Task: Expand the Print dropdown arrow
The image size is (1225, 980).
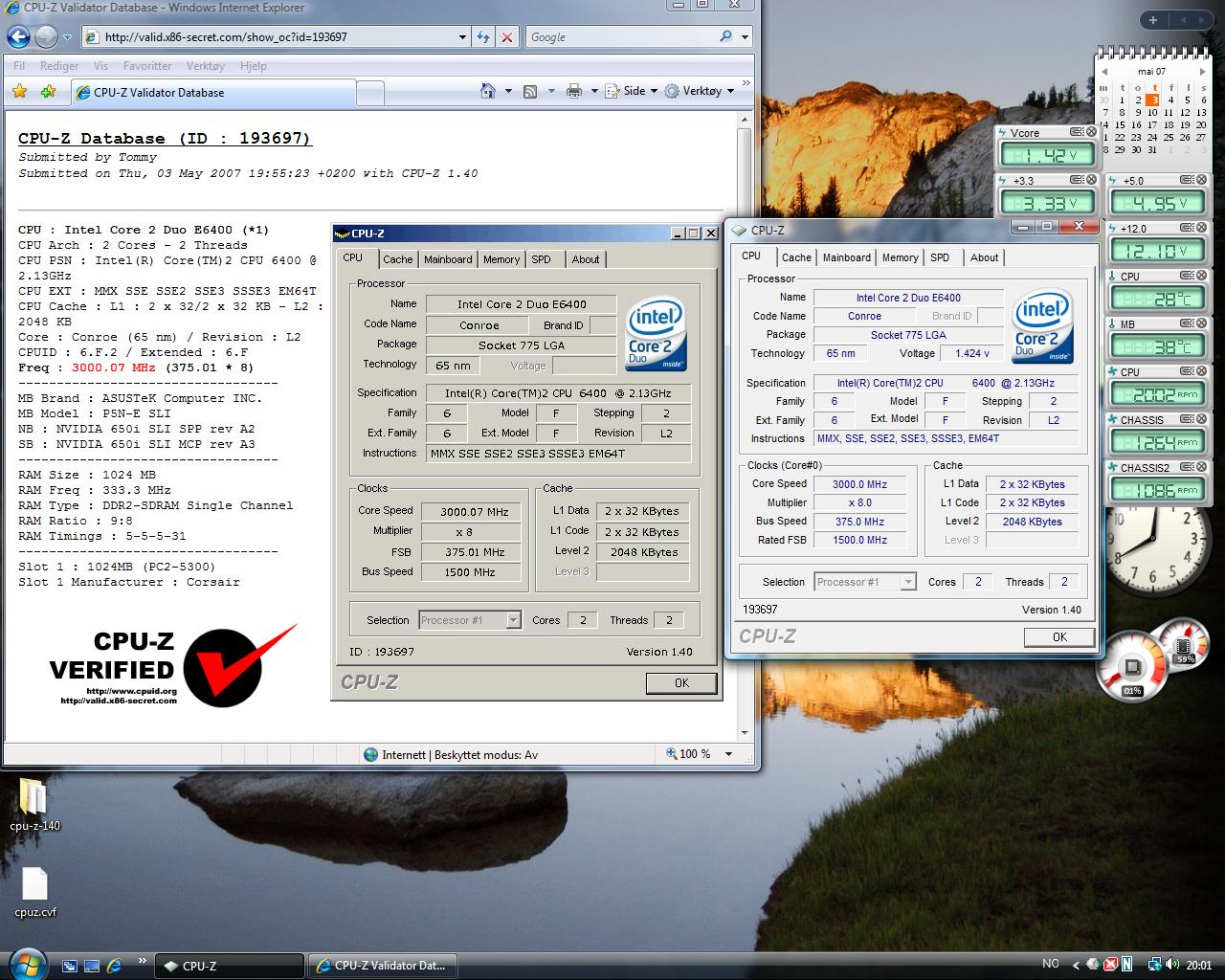Action: coord(593,91)
